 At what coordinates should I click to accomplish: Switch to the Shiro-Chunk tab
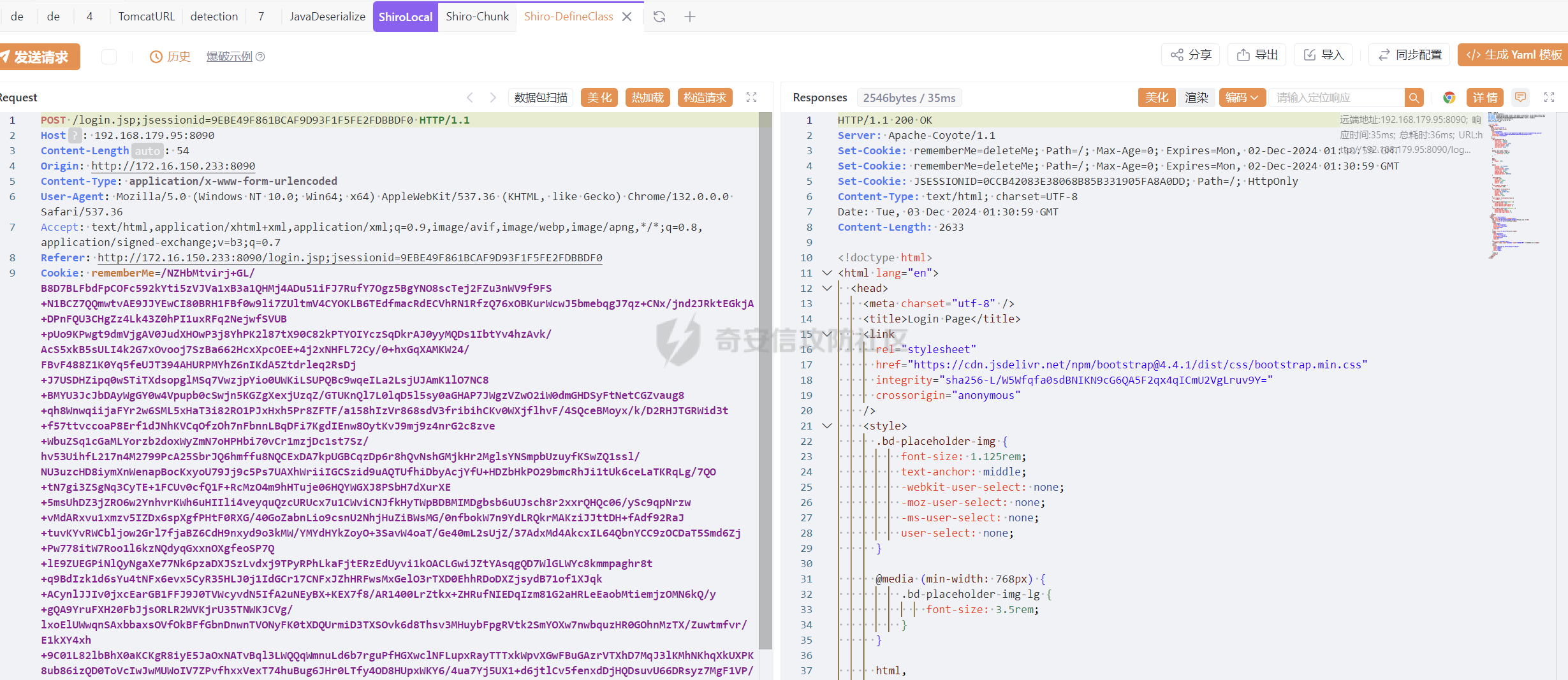coord(477,17)
